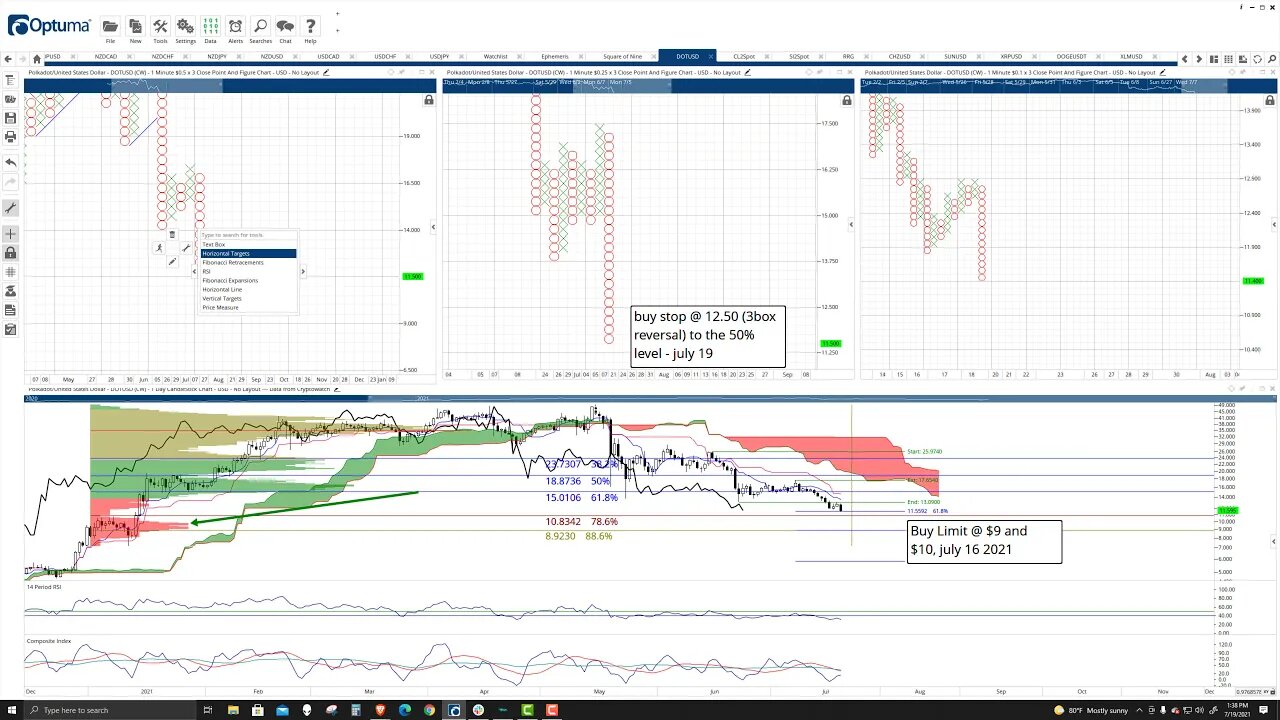Switch to the NZDCAD tab
The height and width of the screenshot is (720, 1280).
(106, 57)
